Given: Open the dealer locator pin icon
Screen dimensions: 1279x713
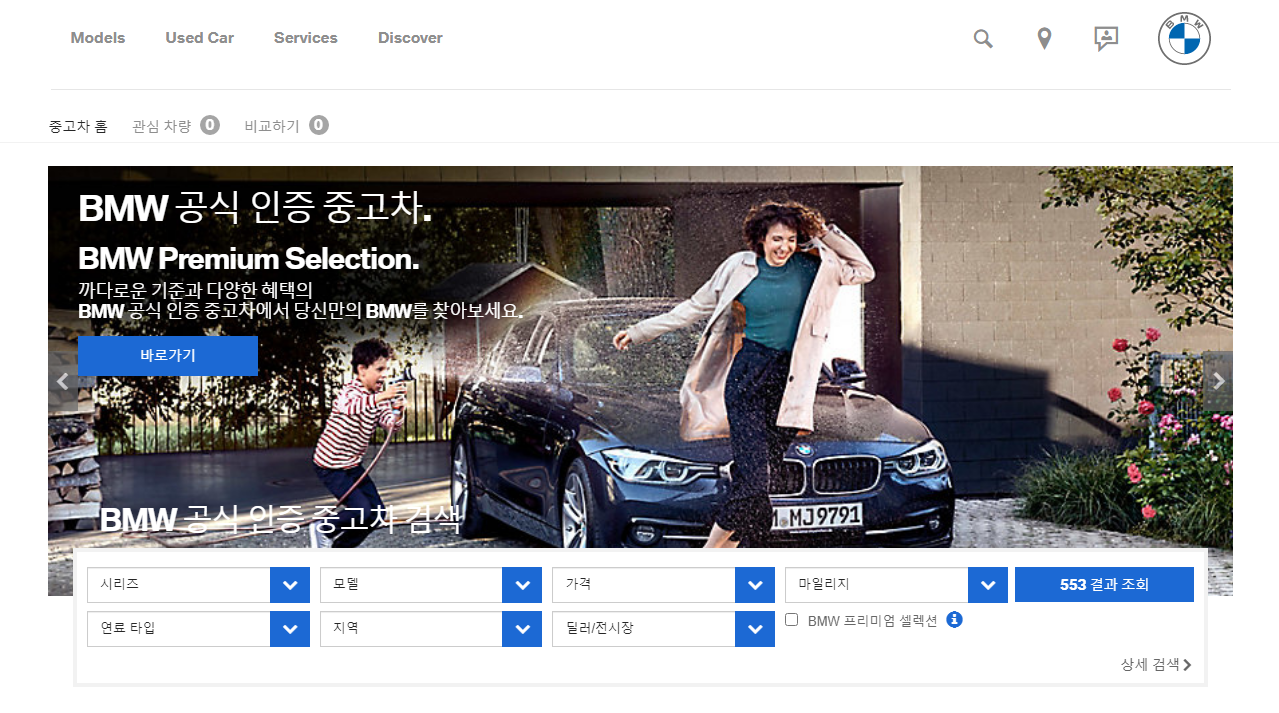Looking at the screenshot, I should [x=1044, y=39].
